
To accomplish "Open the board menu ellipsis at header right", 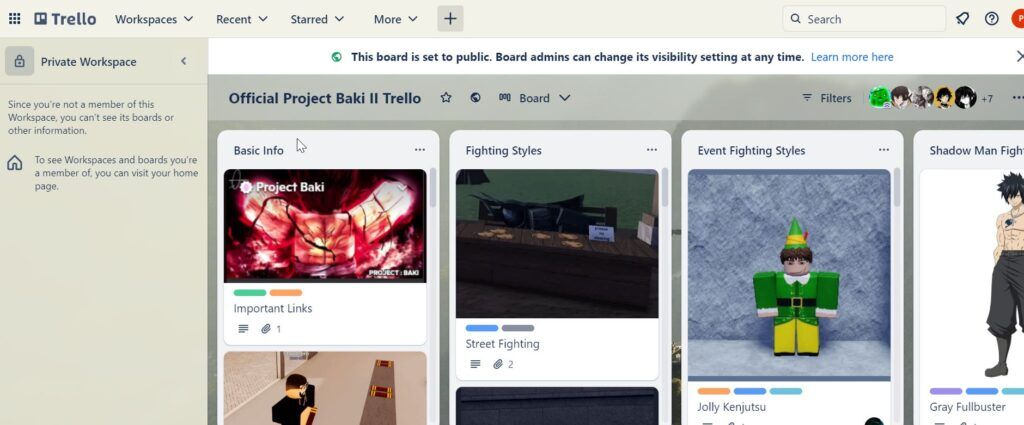I will (x=1017, y=98).
